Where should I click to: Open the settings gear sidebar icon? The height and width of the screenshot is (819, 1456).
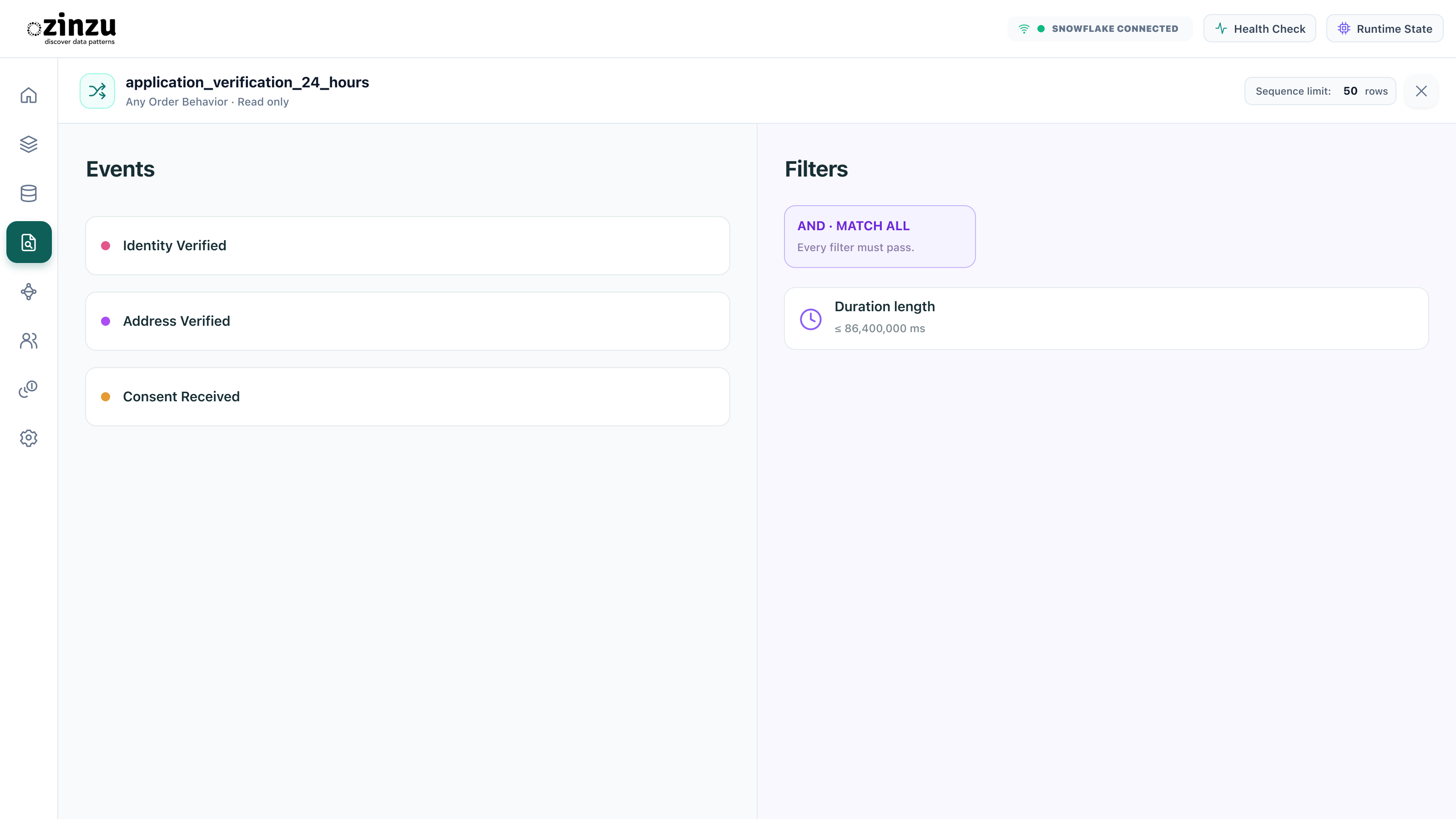(28, 438)
